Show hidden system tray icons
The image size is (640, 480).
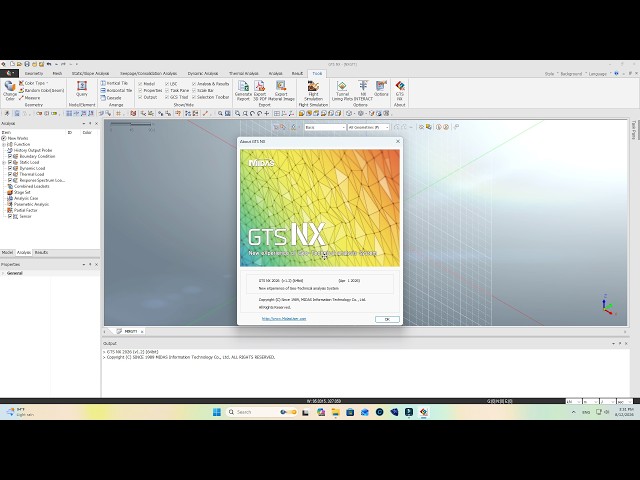pyautogui.click(x=573, y=412)
